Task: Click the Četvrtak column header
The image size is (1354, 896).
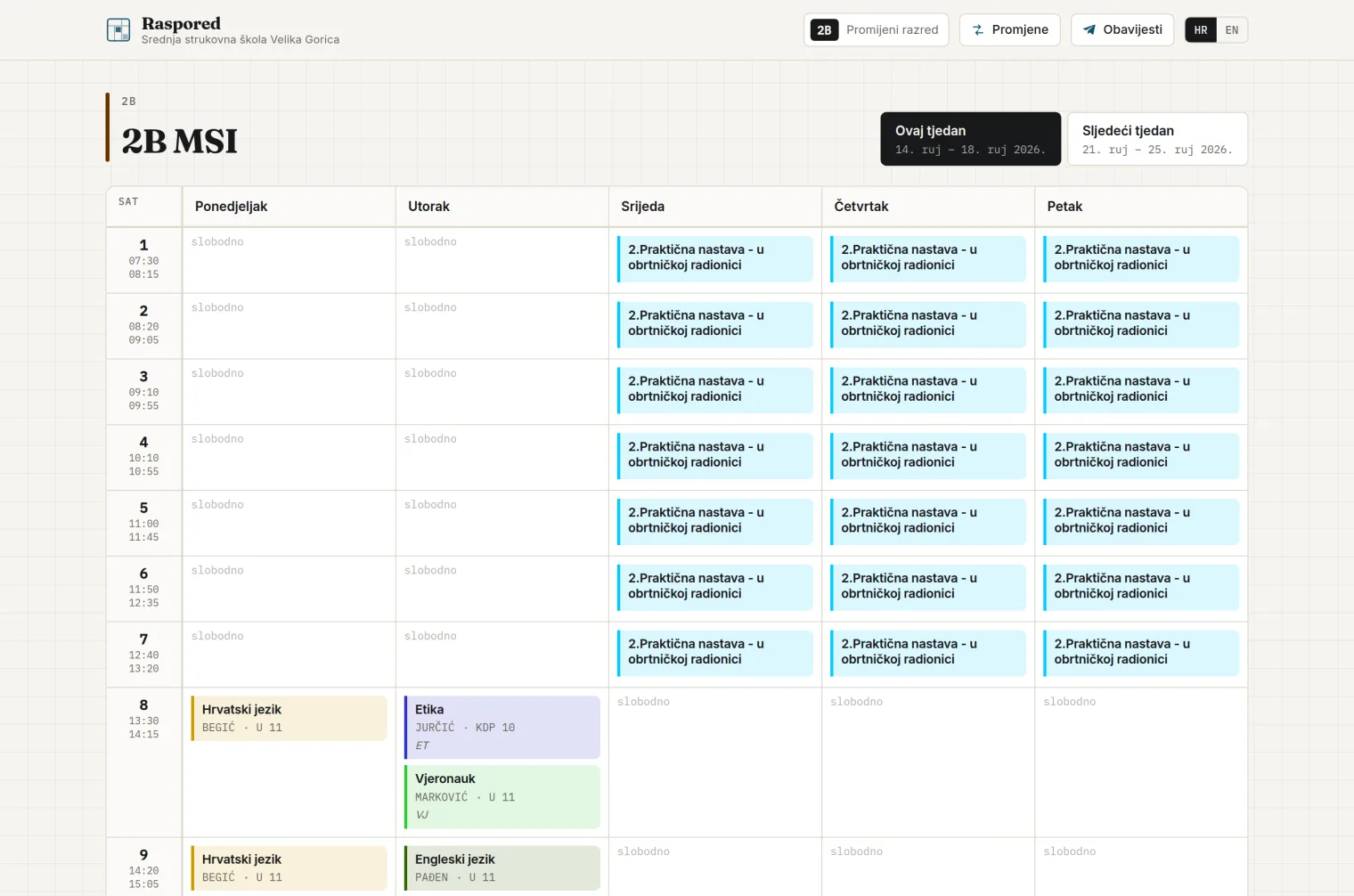Action: [x=927, y=207]
